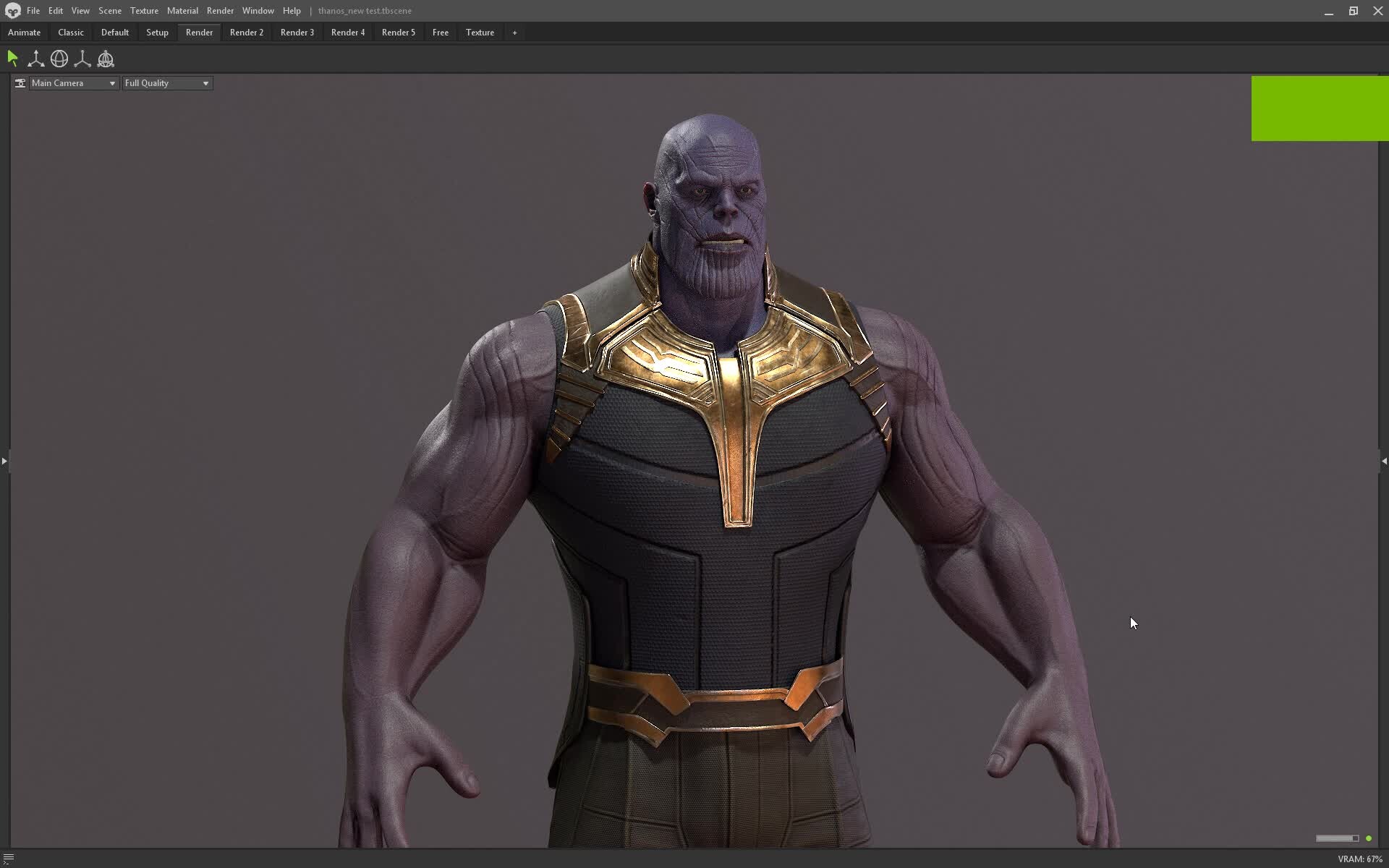Viewport: 1389px width, 868px height.
Task: Open the Scene menu
Action: coord(109,10)
